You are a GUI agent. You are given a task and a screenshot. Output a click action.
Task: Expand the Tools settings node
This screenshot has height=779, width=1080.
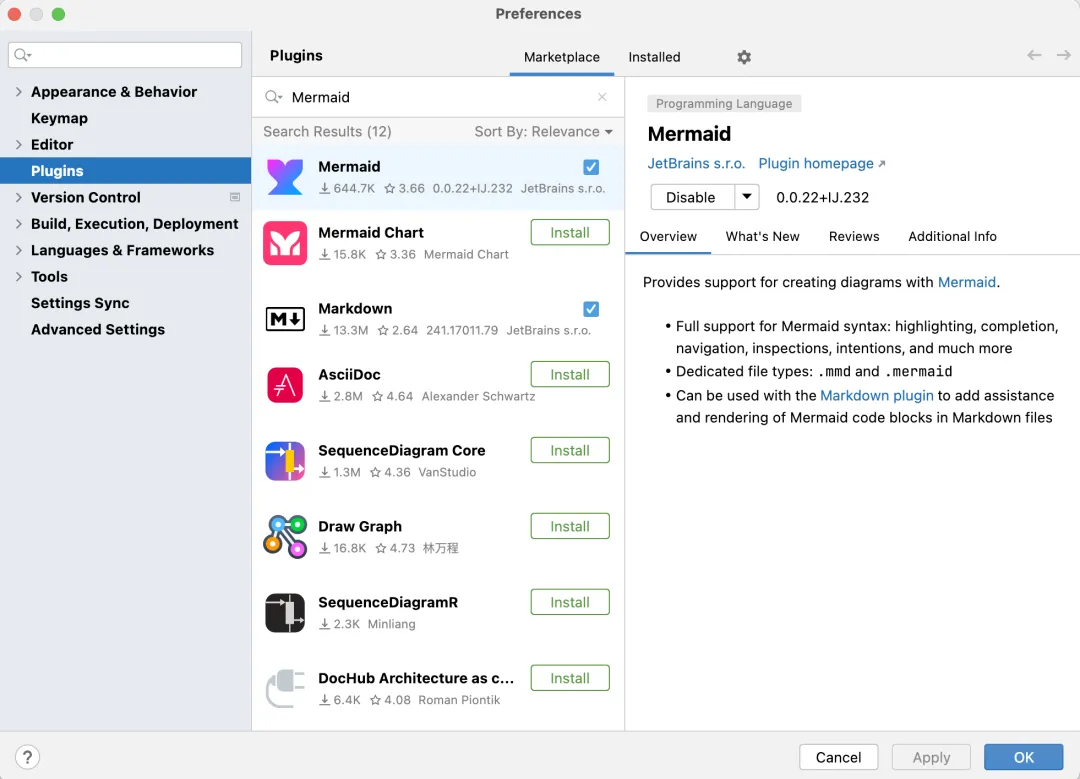click(19, 277)
